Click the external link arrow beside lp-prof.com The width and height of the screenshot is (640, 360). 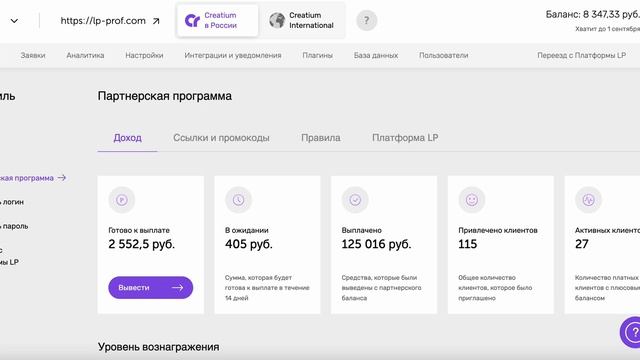click(x=156, y=21)
